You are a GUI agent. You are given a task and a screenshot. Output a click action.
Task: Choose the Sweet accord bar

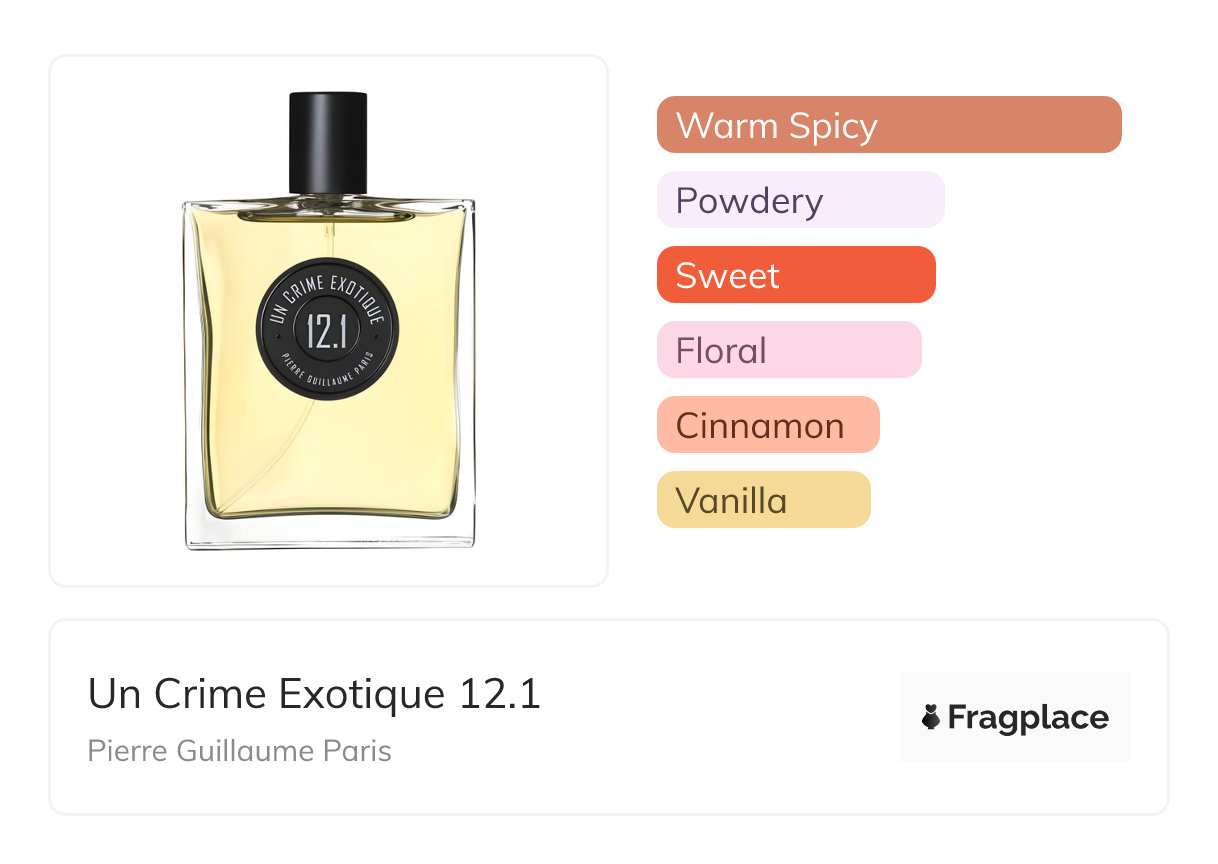[796, 275]
